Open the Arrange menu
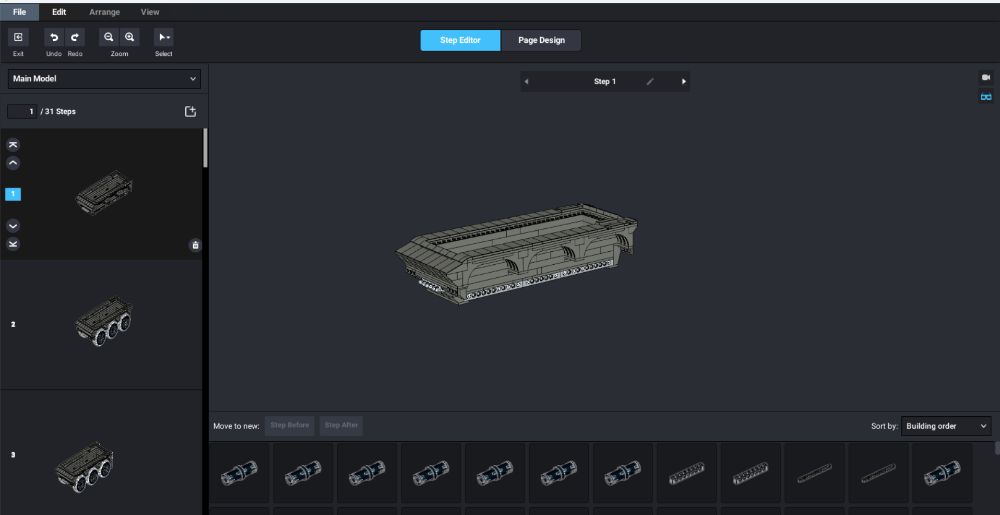1000x515 pixels. coord(105,12)
